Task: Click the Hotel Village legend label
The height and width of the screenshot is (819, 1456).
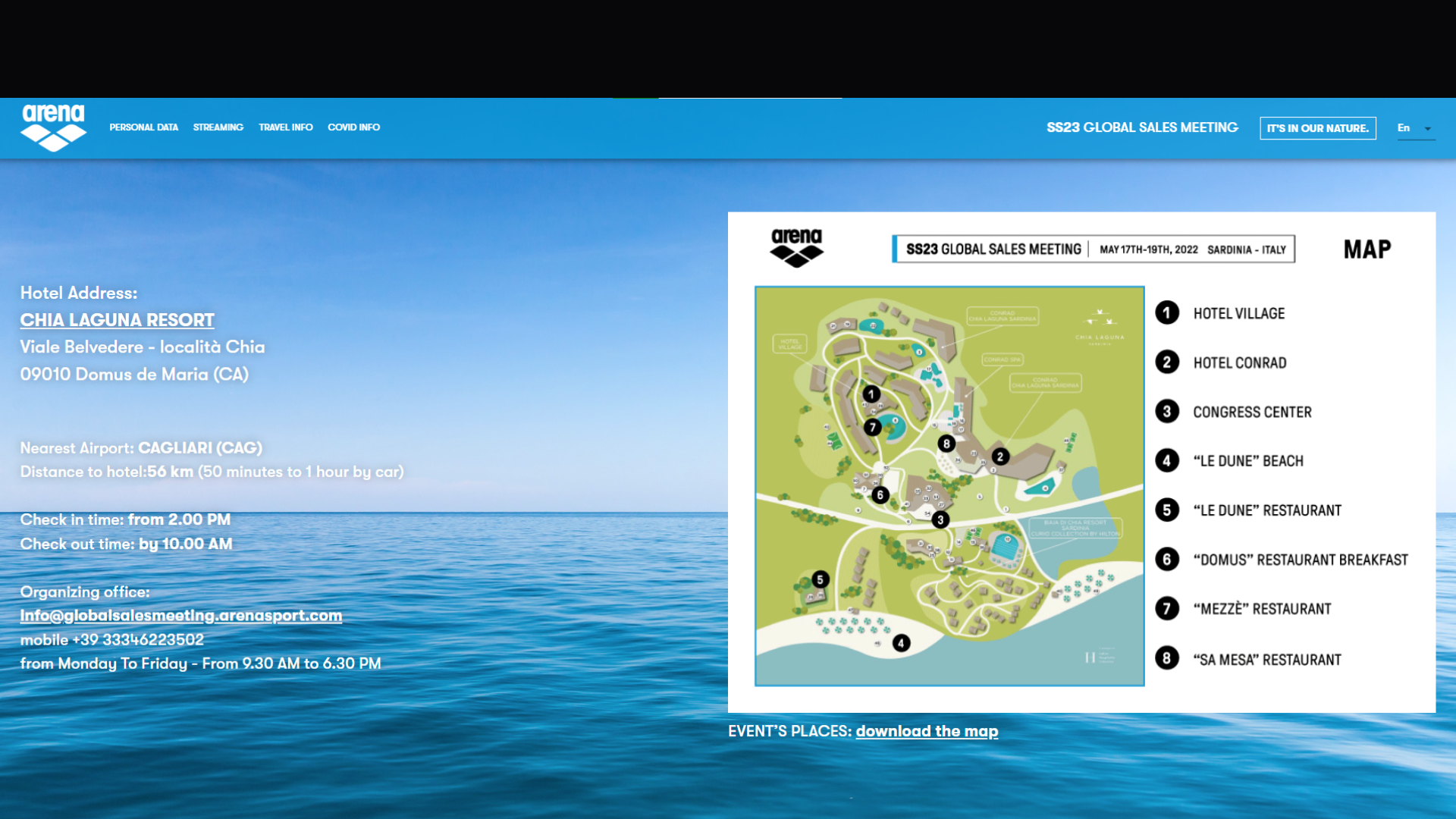Action: click(x=1239, y=314)
